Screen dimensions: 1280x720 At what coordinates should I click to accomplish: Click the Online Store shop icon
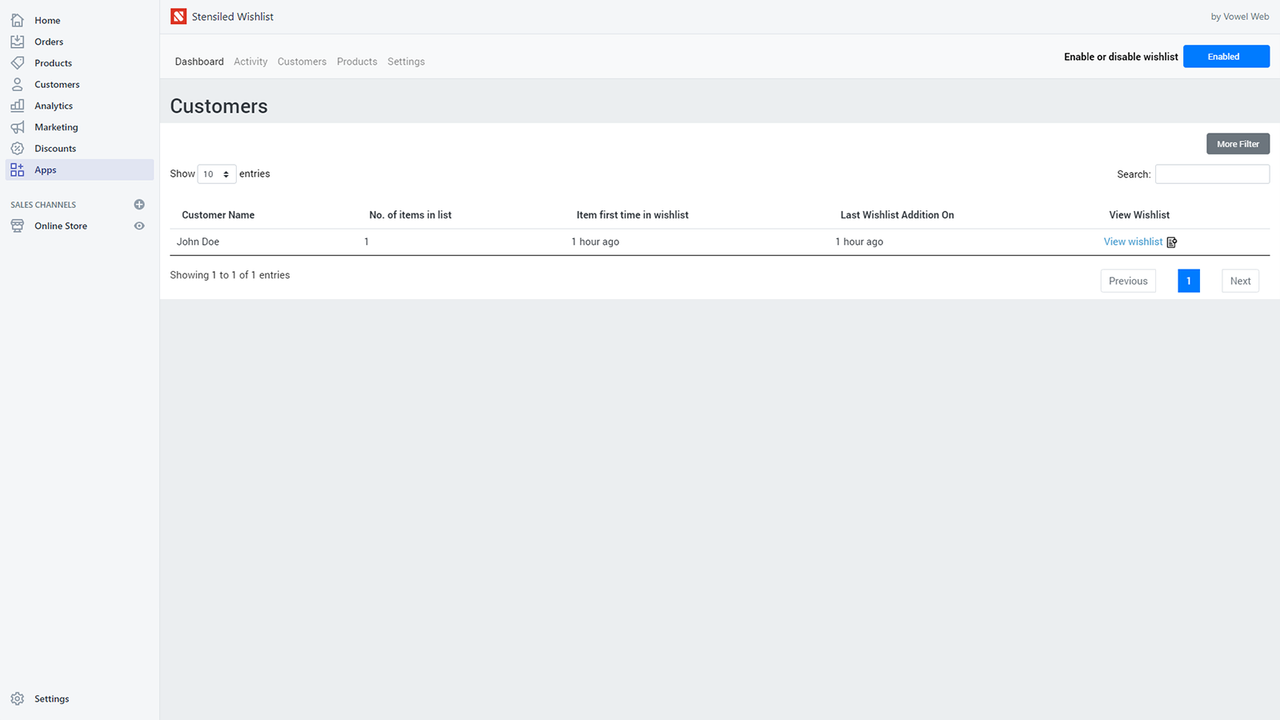[17, 226]
